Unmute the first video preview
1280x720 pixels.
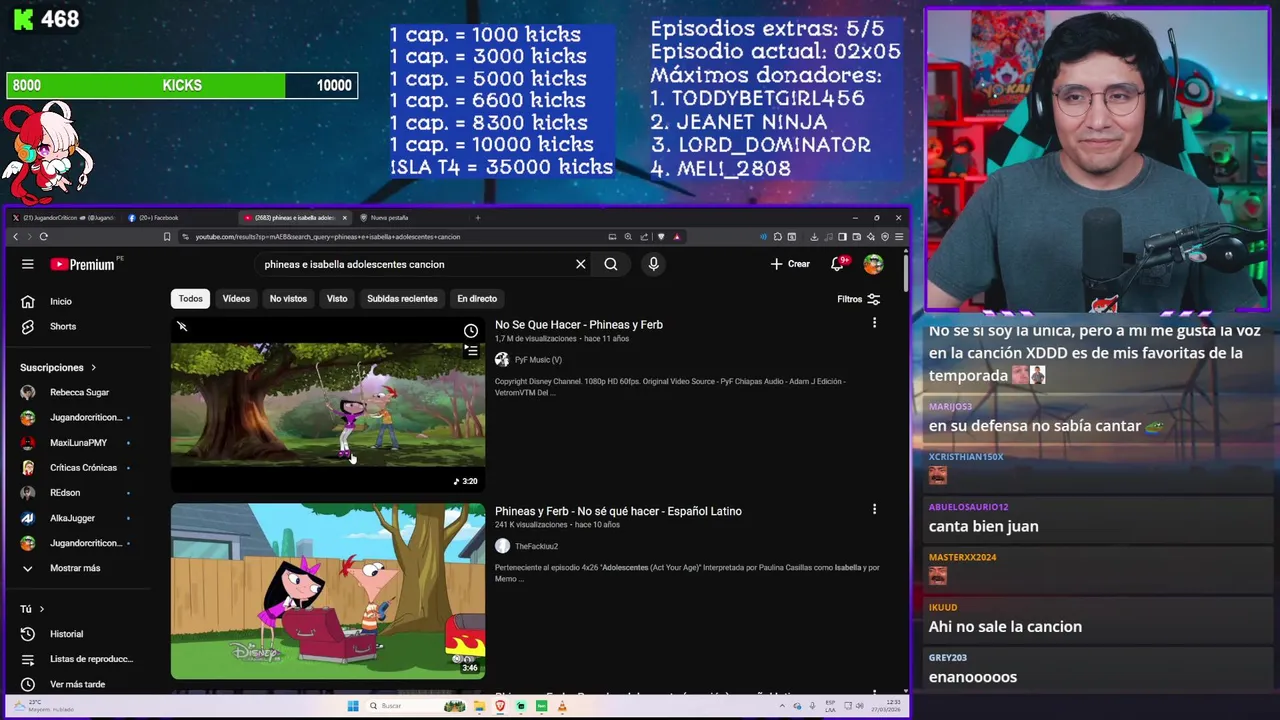point(182,326)
